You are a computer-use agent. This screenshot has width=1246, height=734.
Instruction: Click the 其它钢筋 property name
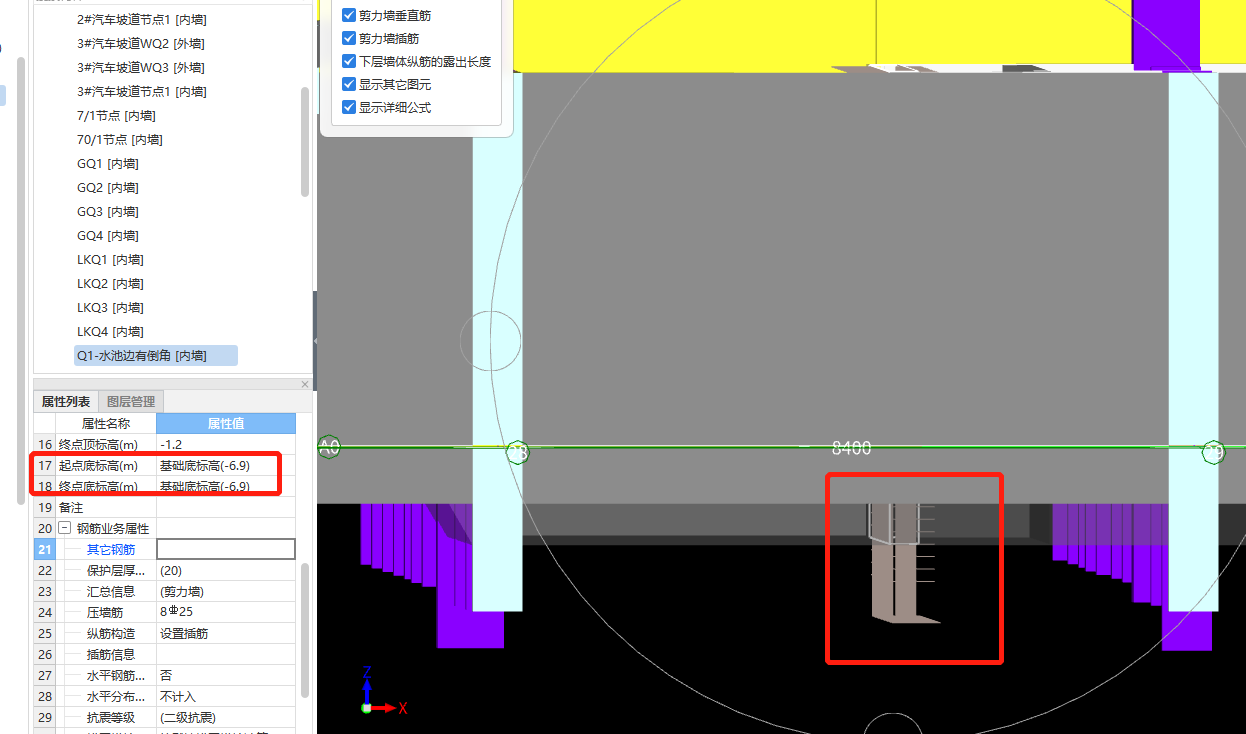click(x=110, y=549)
